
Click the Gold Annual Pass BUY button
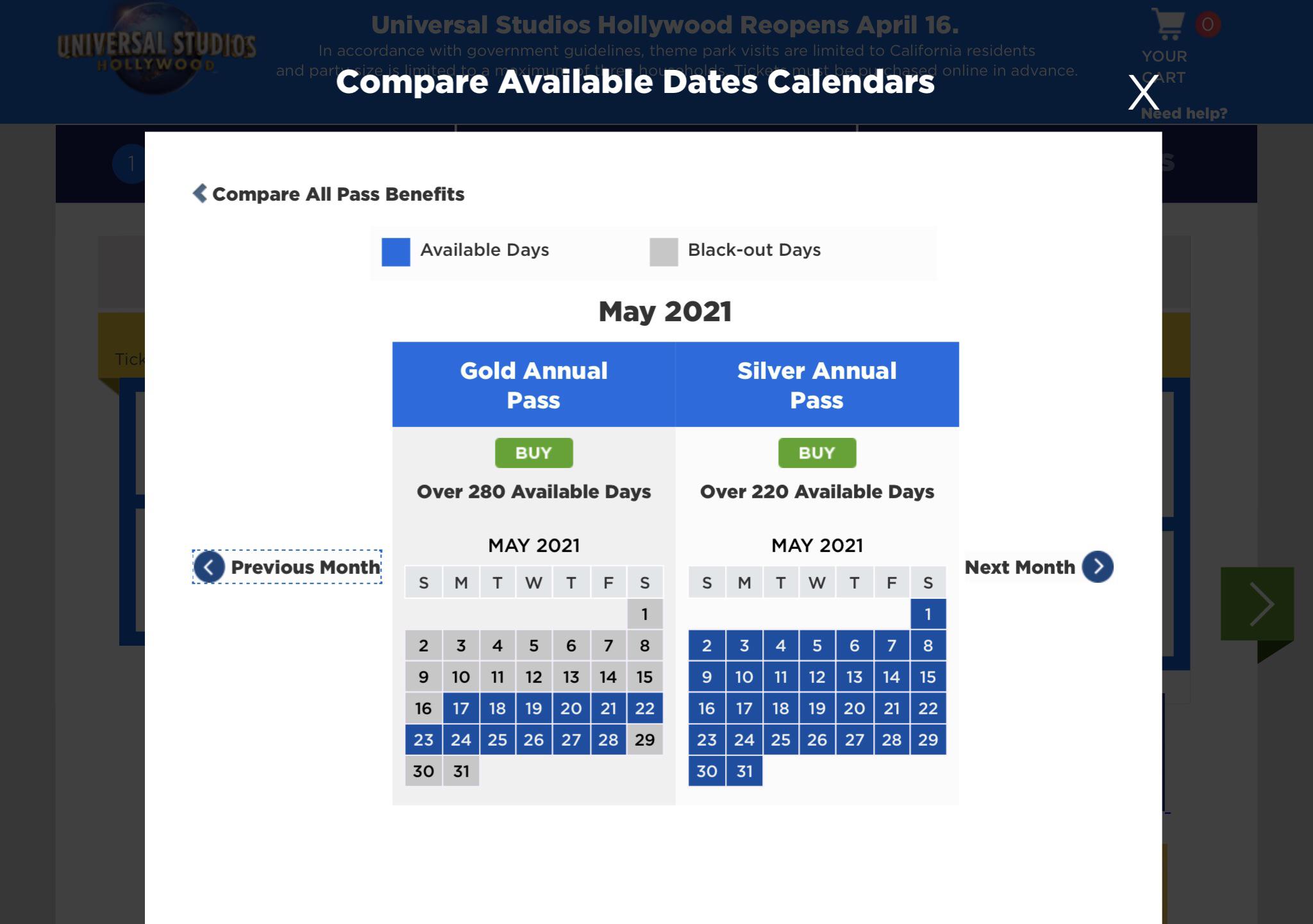coord(533,452)
